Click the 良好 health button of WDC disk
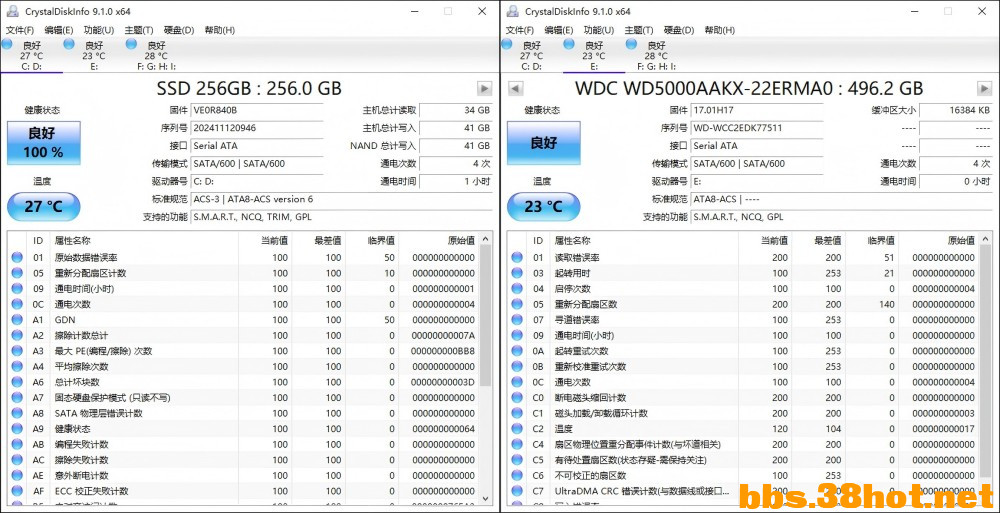1000x513 pixels. 543,143
